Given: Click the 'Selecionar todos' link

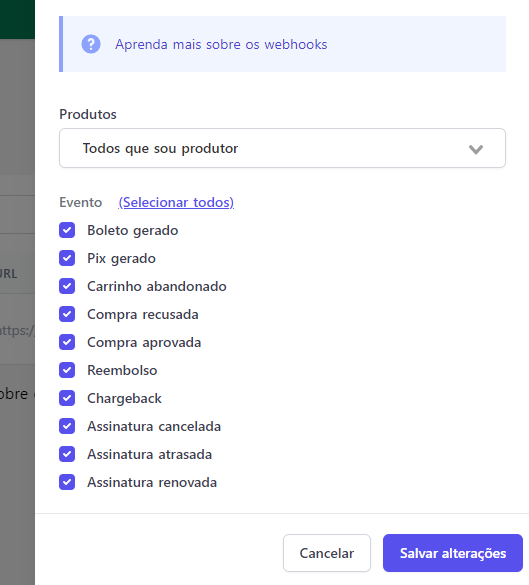Looking at the screenshot, I should pos(176,202).
